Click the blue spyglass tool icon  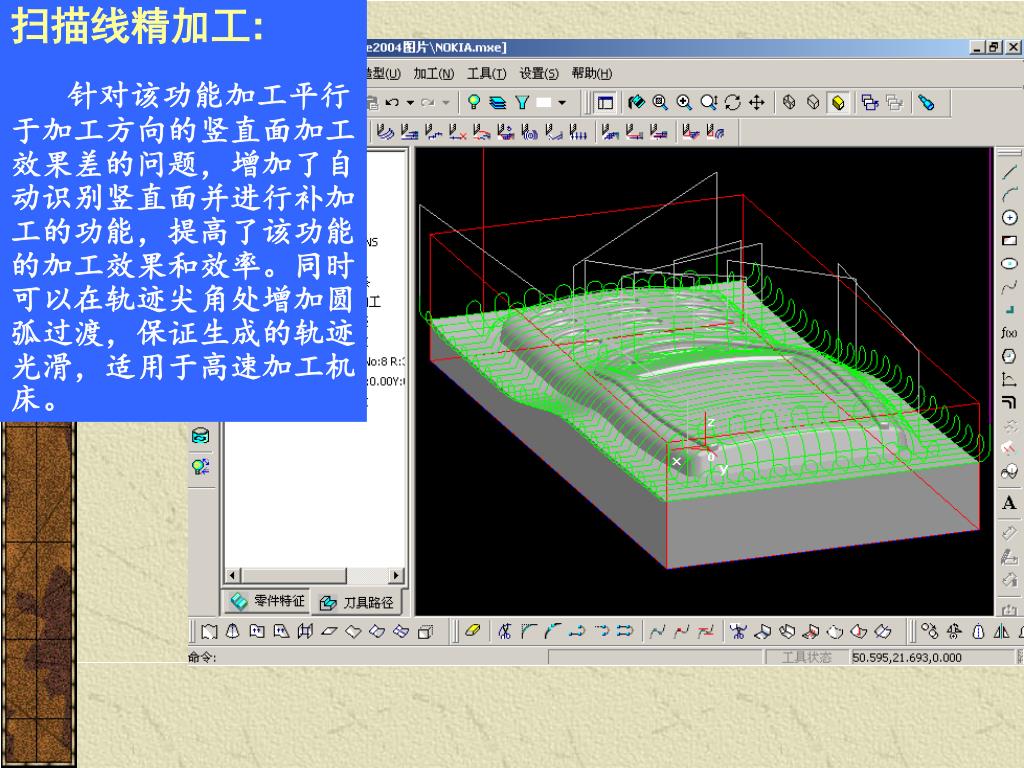(926, 103)
